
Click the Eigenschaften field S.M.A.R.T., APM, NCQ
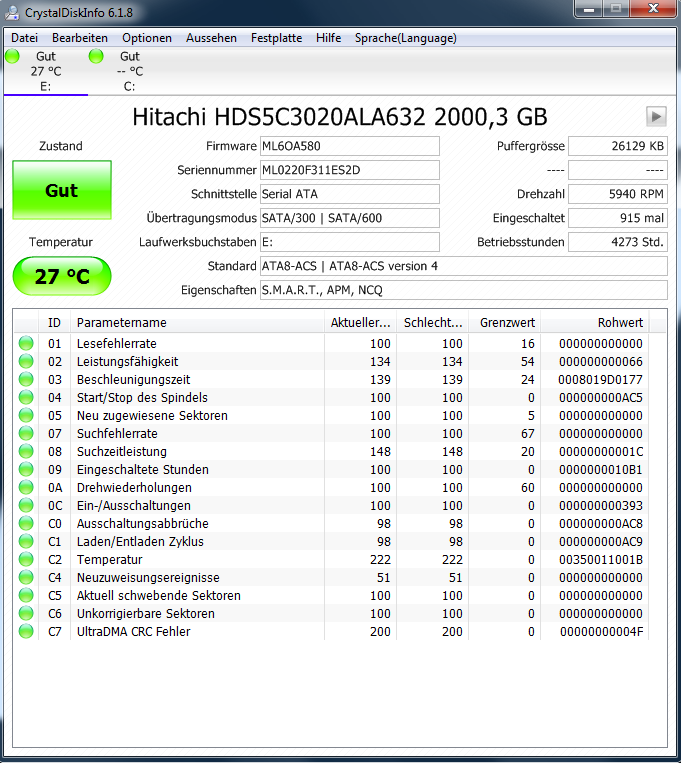(463, 290)
